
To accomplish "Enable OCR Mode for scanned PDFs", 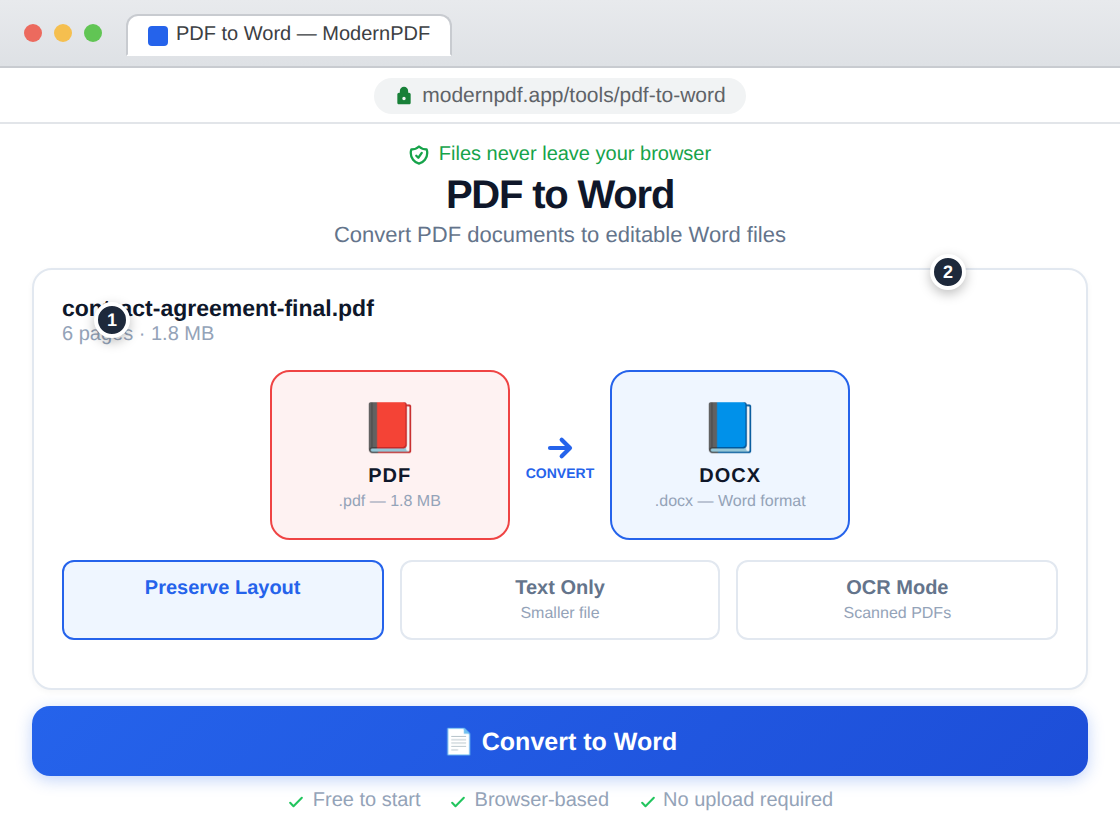I will 896,600.
